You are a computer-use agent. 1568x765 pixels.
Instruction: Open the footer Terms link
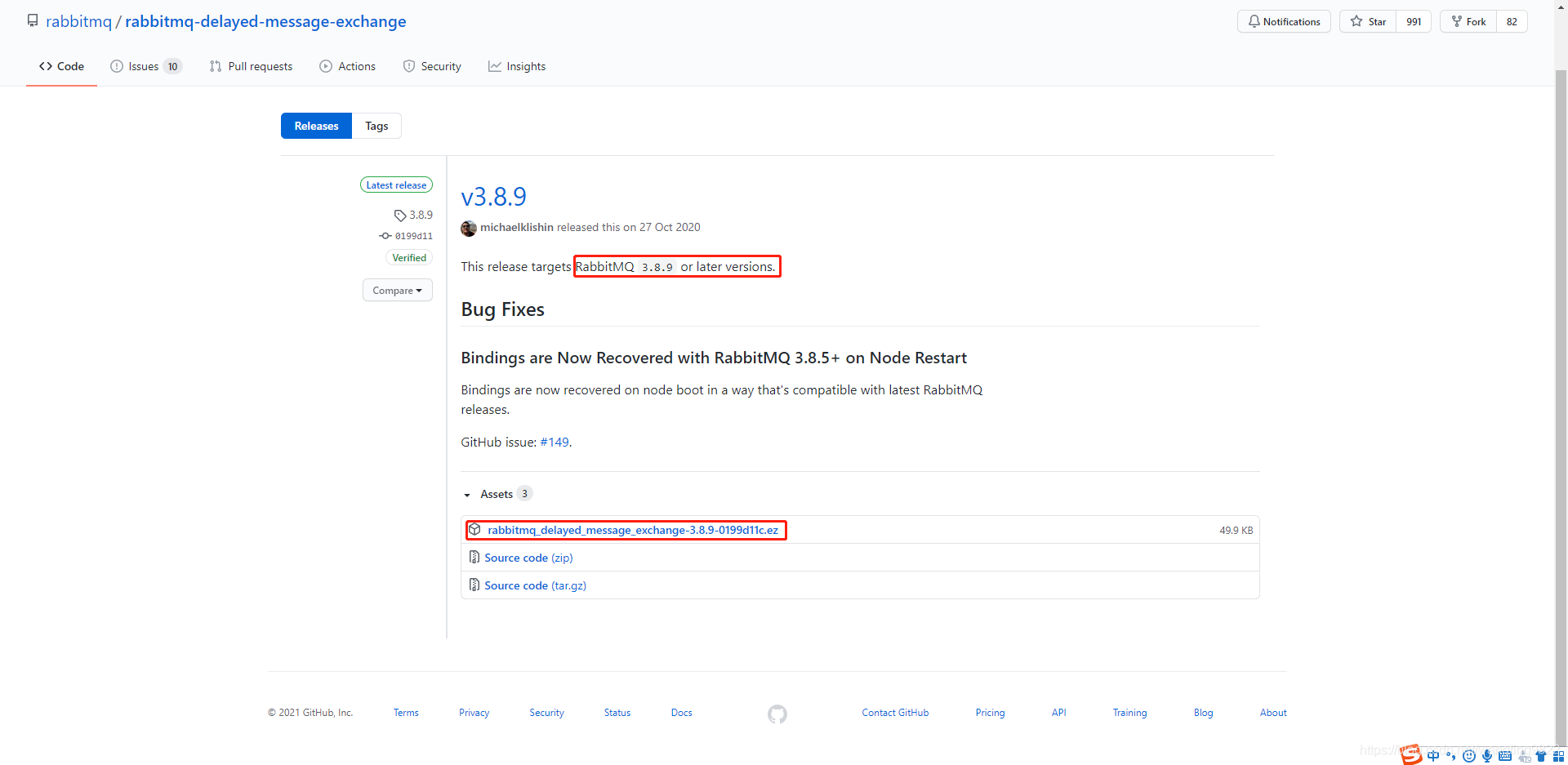[406, 713]
